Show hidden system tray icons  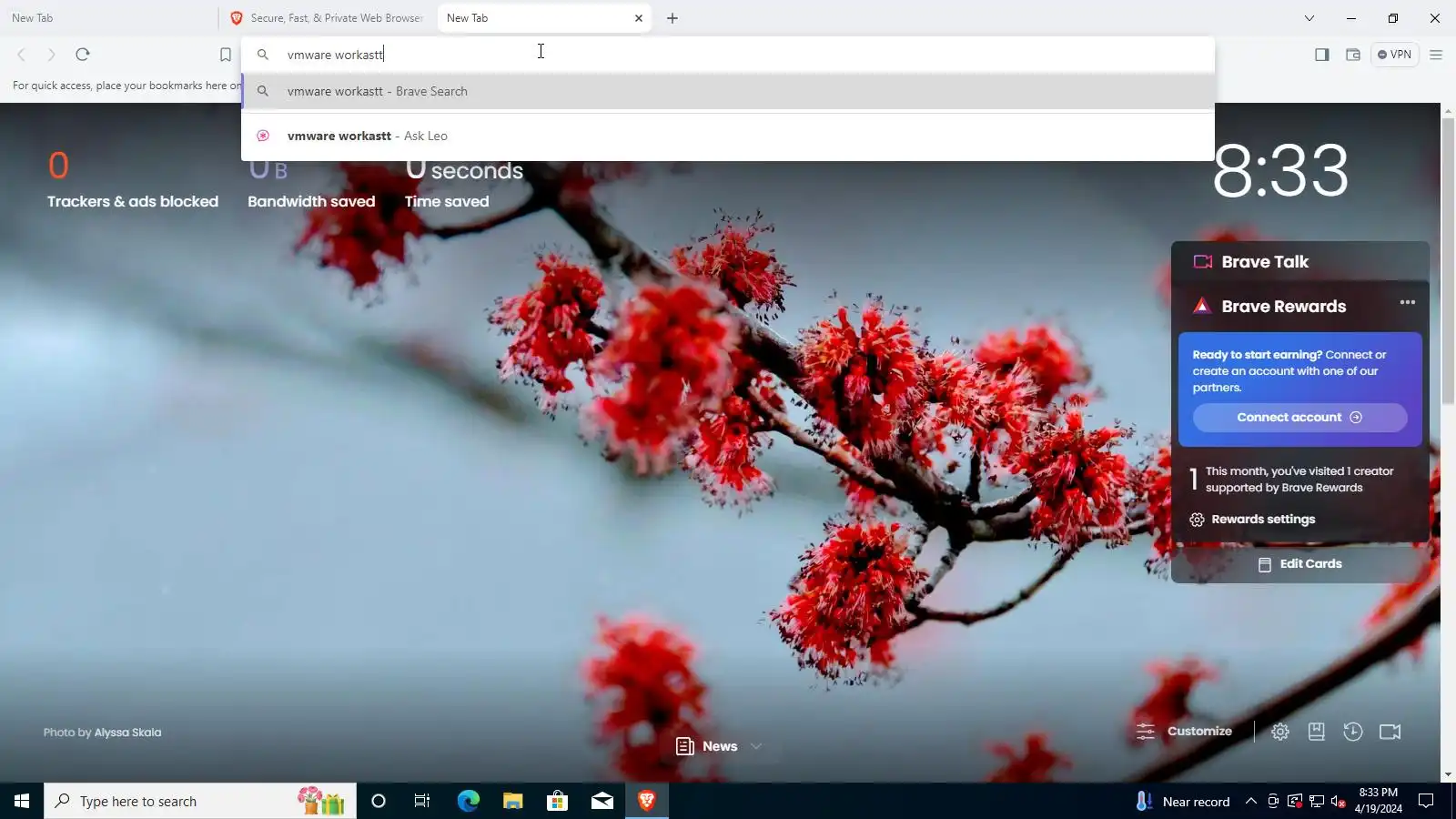(x=1251, y=801)
